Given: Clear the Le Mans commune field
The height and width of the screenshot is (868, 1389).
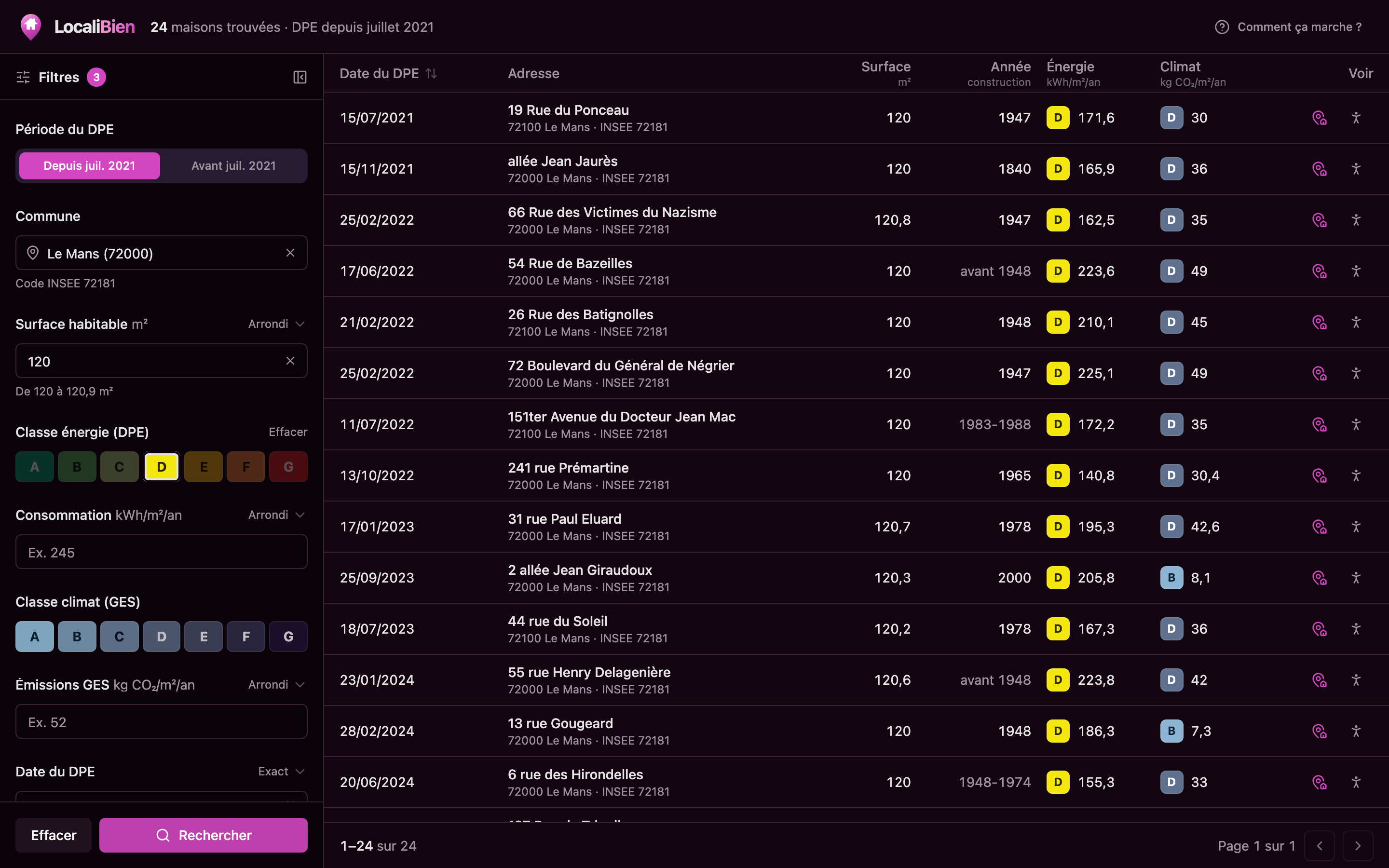Looking at the screenshot, I should click(290, 253).
